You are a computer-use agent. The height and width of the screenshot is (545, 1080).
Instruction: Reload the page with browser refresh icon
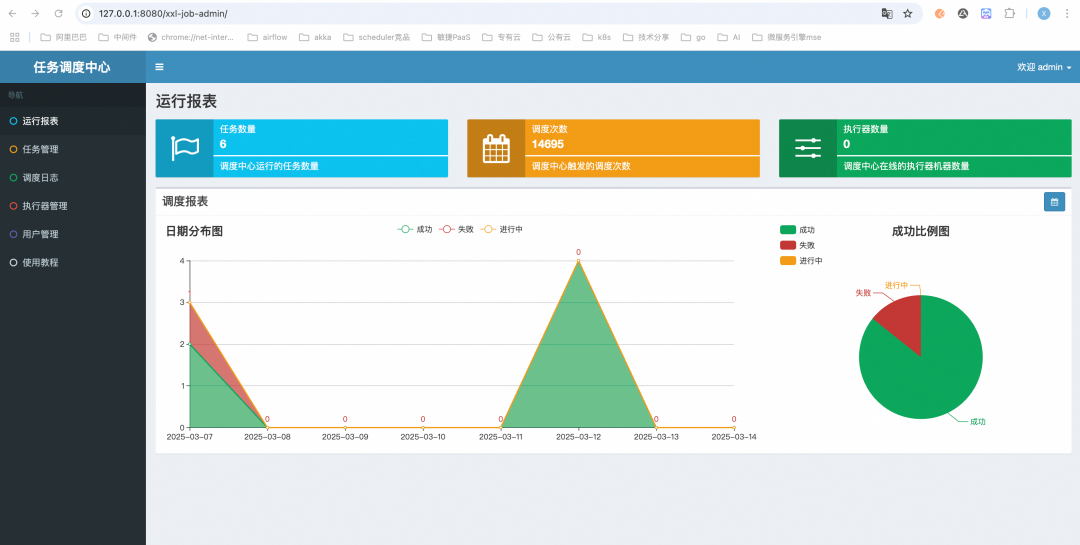click(x=59, y=14)
